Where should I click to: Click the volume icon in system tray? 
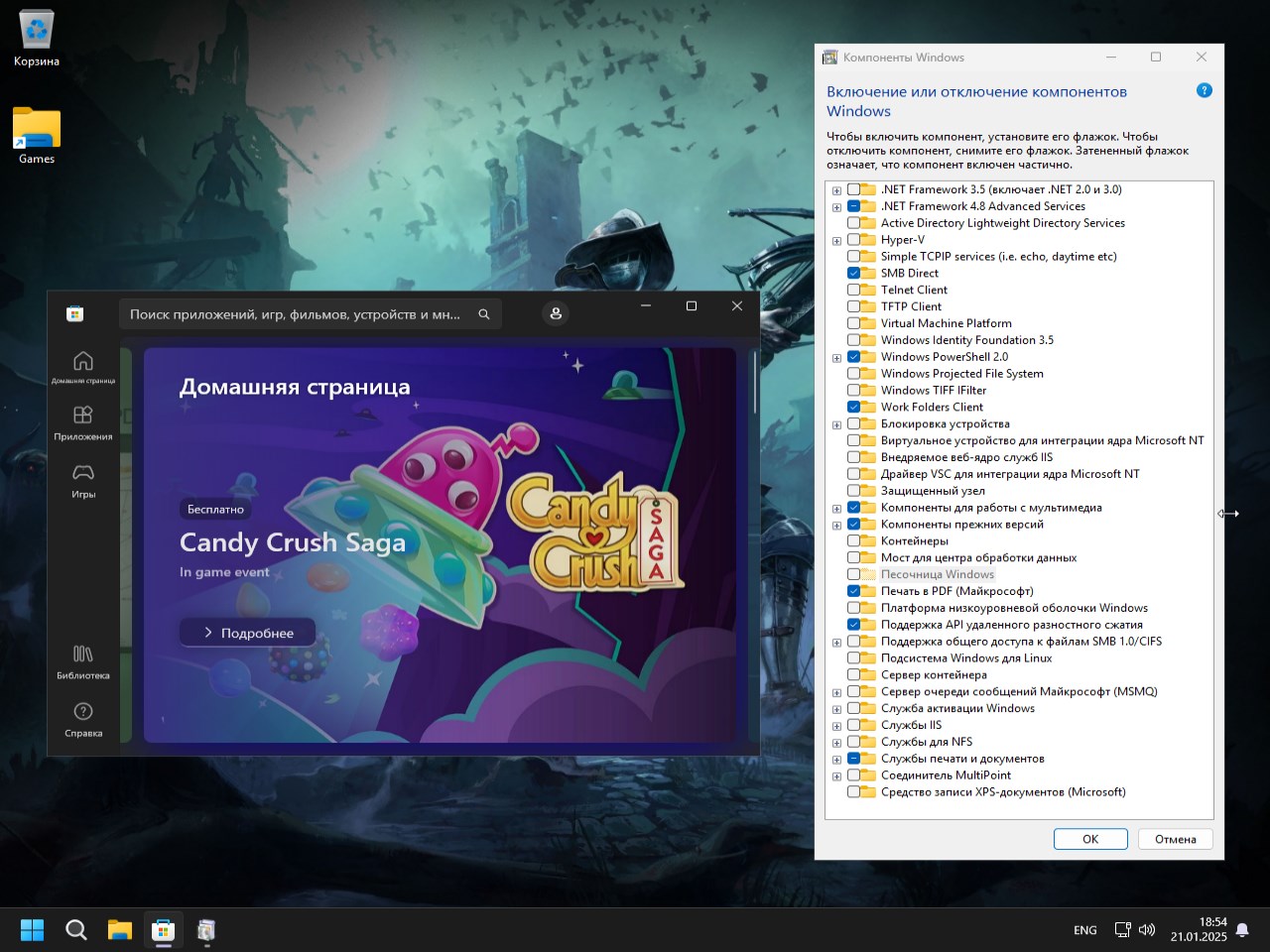(1147, 930)
